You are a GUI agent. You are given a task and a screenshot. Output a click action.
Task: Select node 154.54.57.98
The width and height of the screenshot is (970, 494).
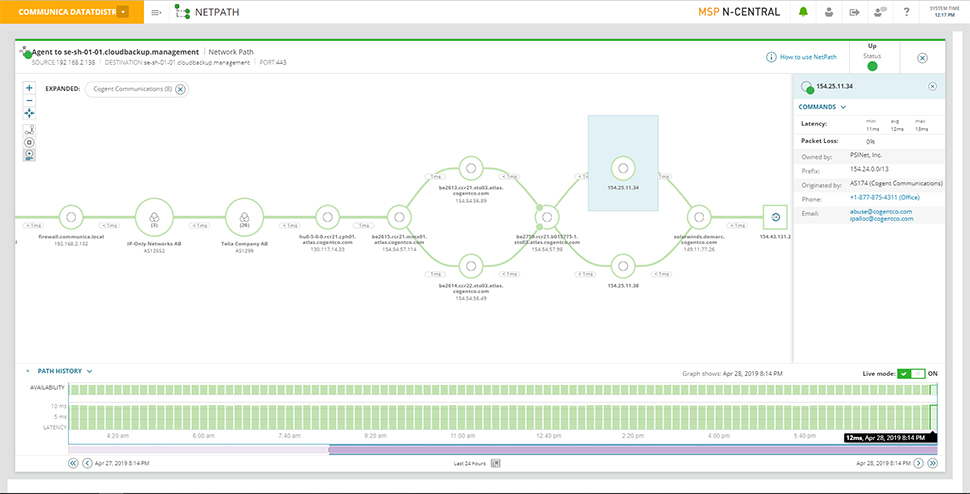click(547, 217)
